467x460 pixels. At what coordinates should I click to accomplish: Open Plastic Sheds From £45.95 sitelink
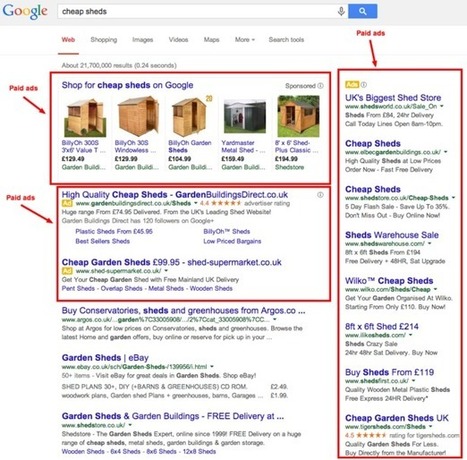pos(114,231)
